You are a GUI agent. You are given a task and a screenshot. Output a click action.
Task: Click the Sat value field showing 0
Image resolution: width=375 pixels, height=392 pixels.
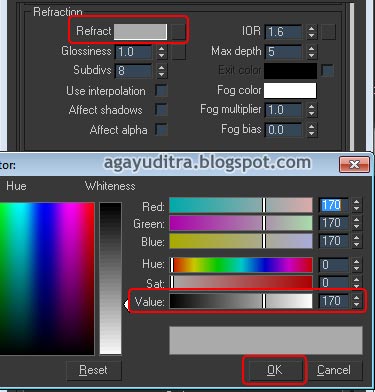[334, 283]
